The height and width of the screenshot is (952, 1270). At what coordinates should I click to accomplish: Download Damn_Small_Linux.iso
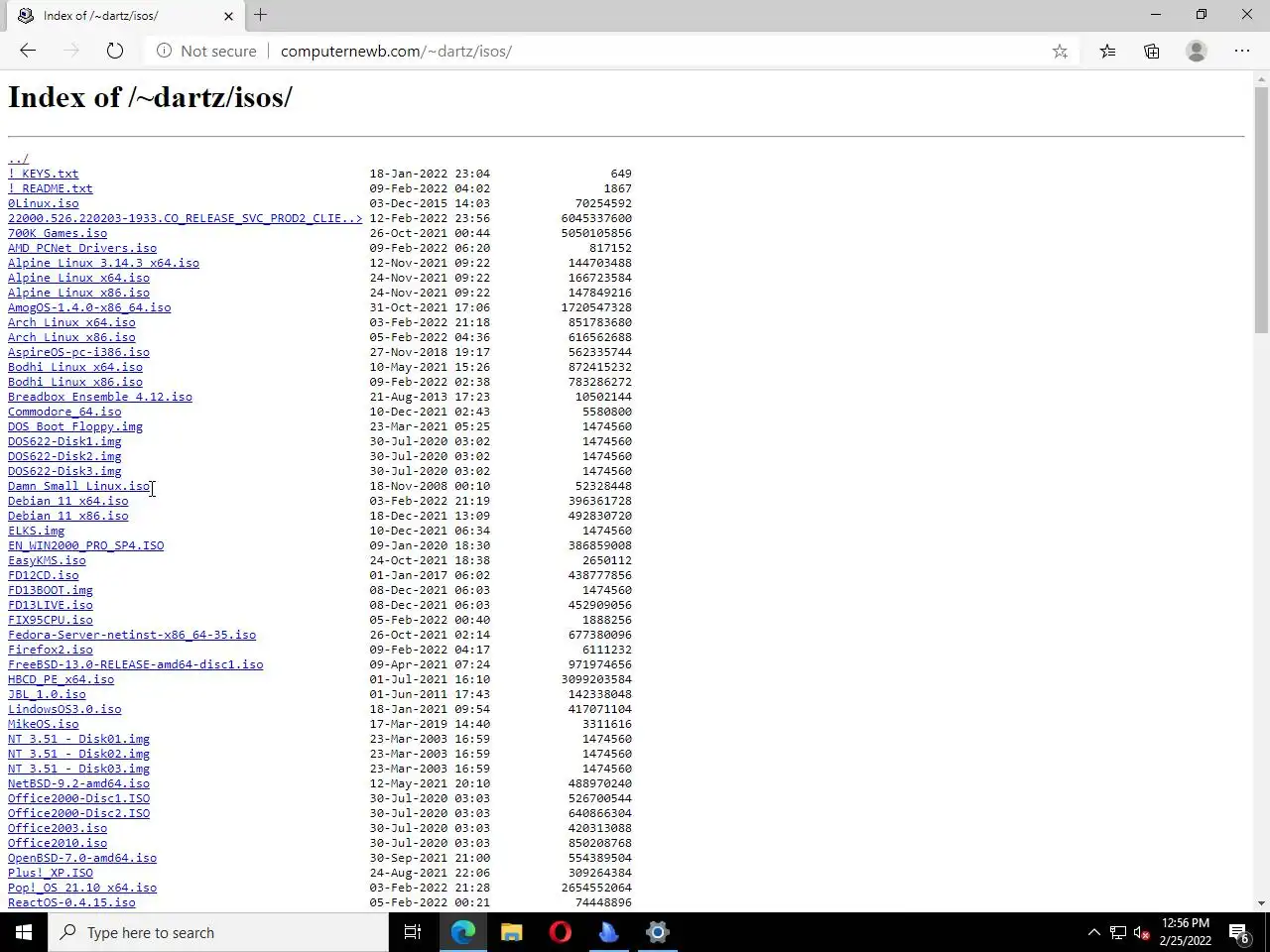click(x=78, y=486)
